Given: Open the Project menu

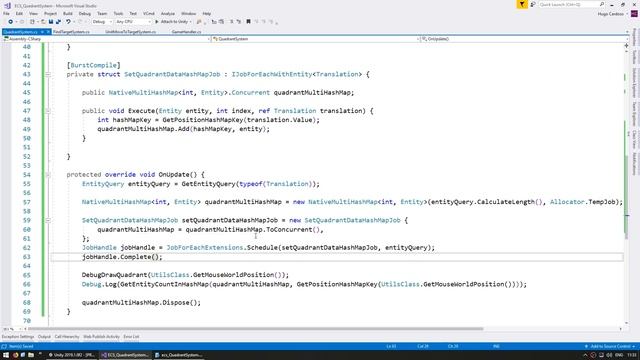Looking at the screenshot, I should (50, 13).
